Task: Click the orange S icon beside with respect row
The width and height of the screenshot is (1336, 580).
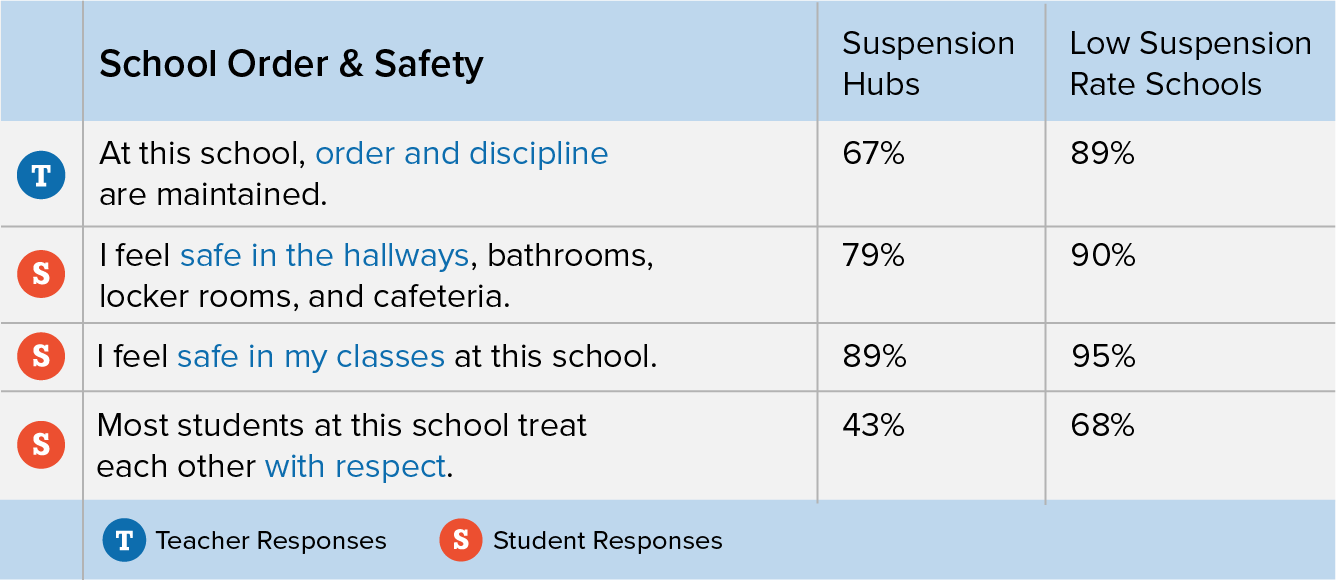Action: click(x=41, y=444)
